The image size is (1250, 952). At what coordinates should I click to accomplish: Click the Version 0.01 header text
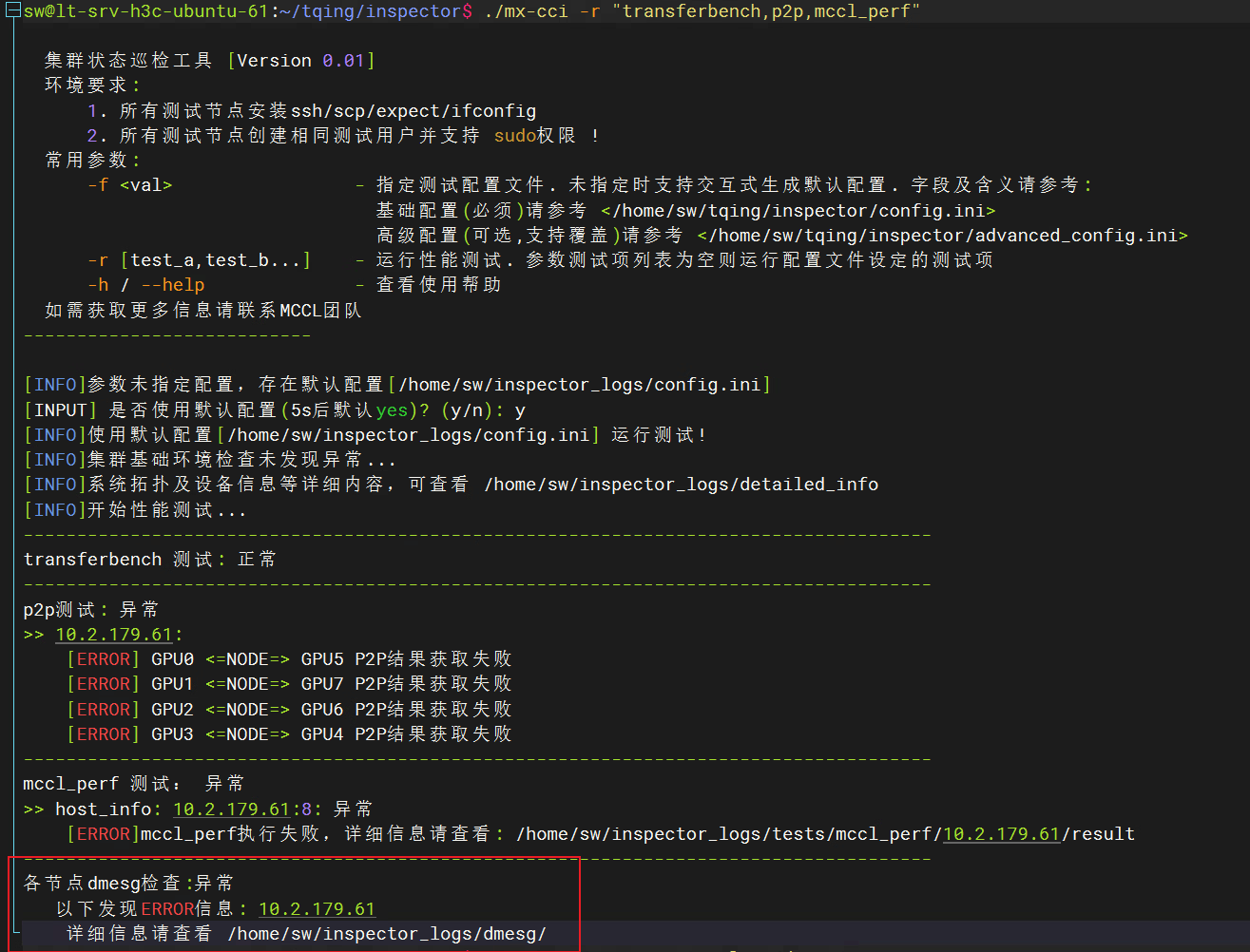pyautogui.click(x=301, y=61)
